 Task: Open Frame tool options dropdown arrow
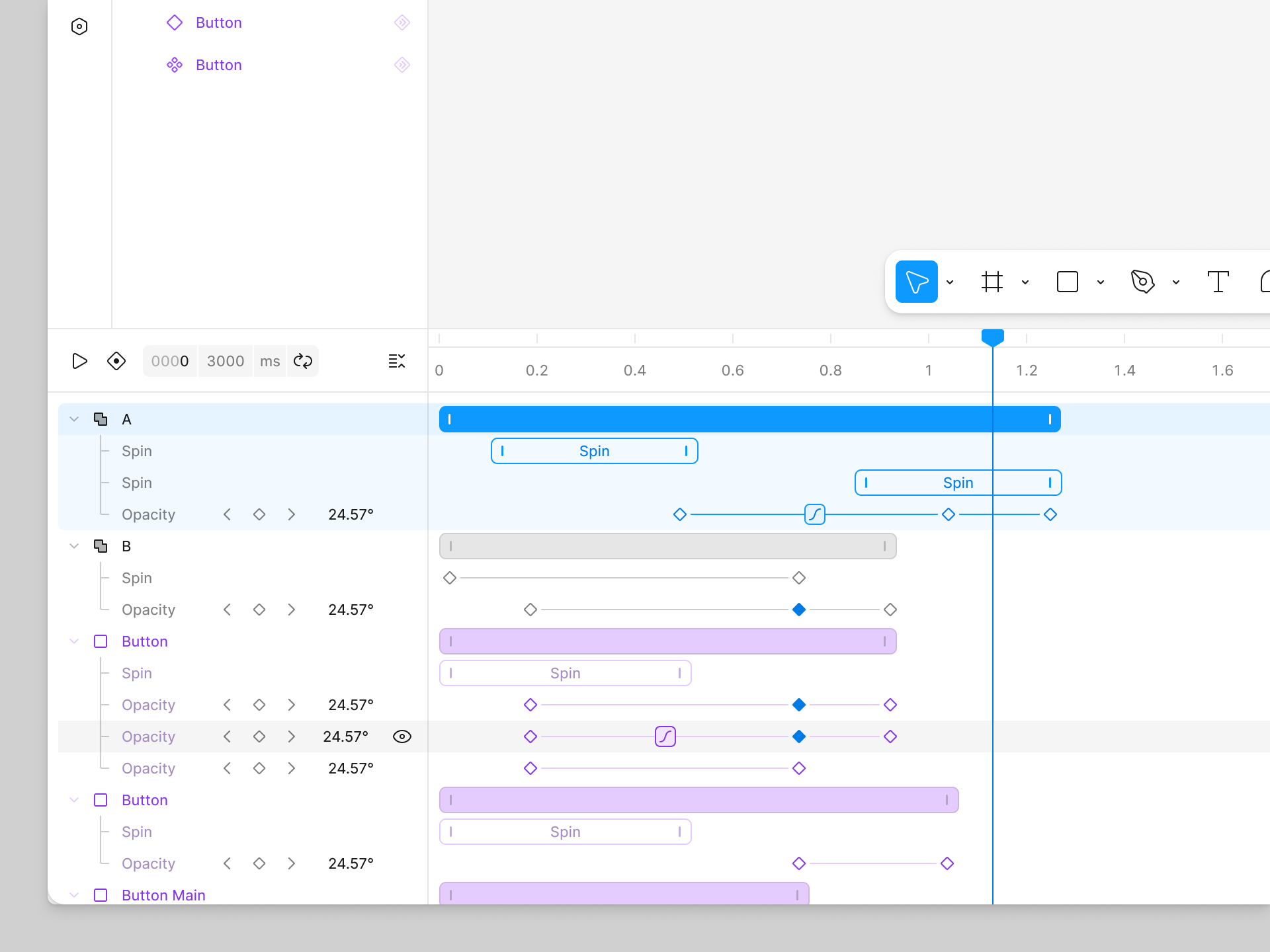(x=1025, y=282)
